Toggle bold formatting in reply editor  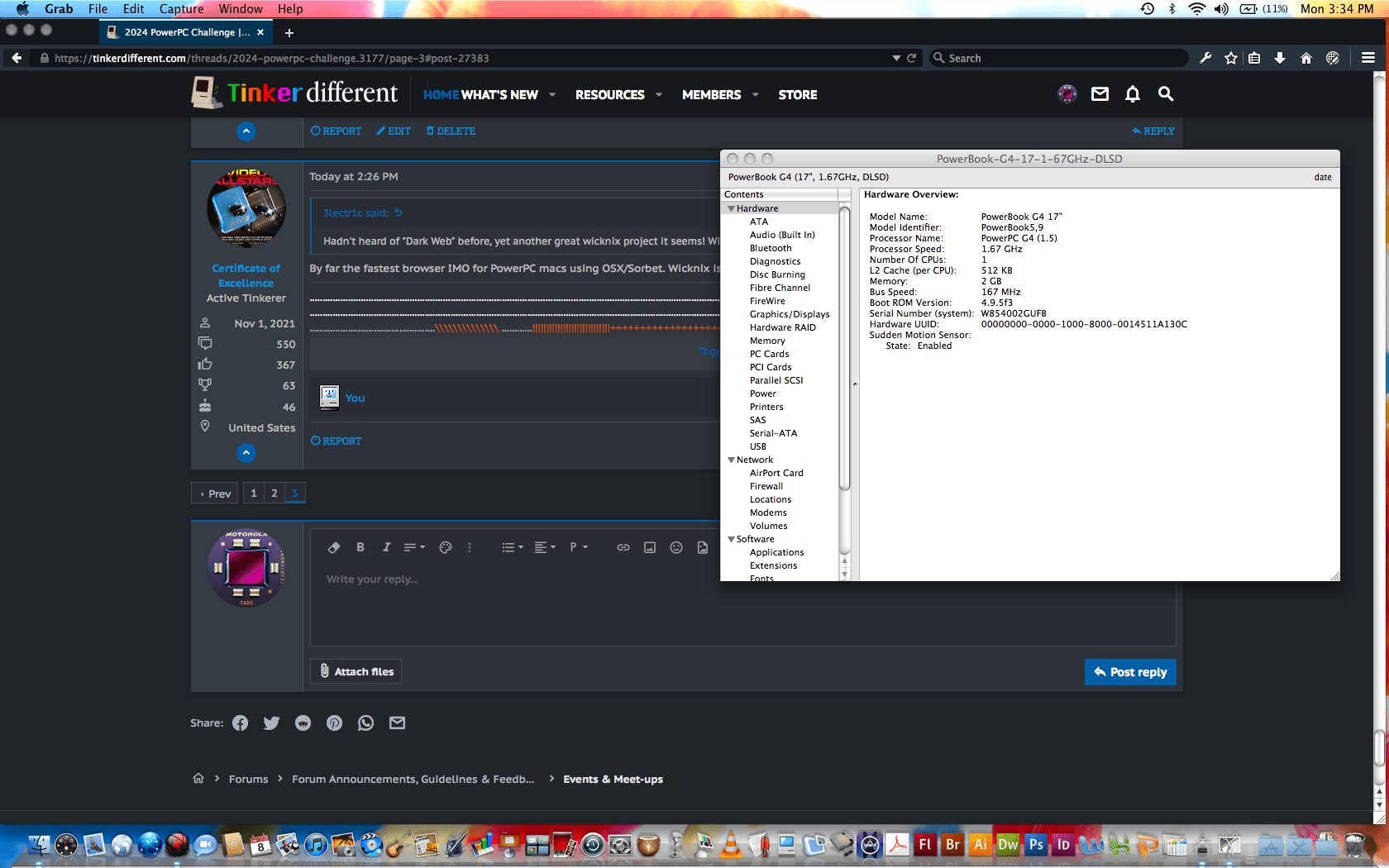click(360, 547)
